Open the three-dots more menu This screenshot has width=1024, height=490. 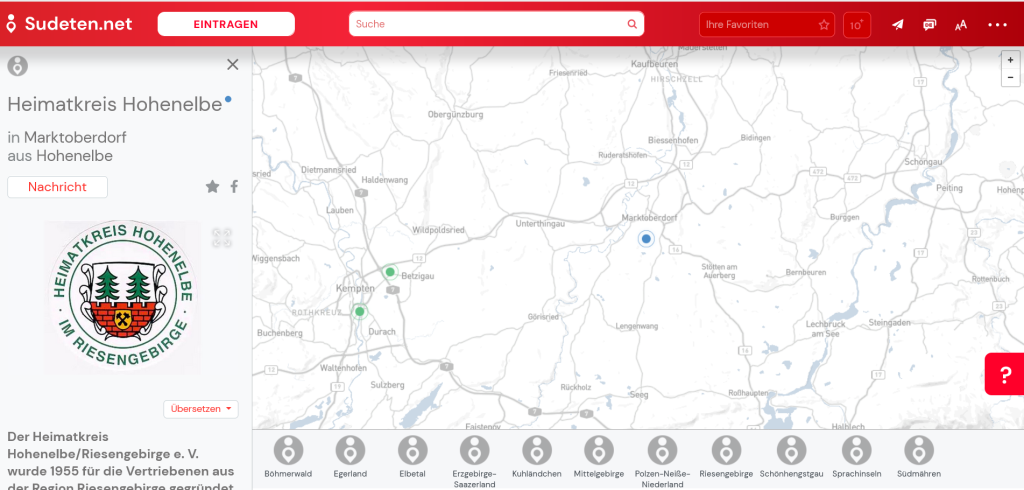tap(997, 25)
